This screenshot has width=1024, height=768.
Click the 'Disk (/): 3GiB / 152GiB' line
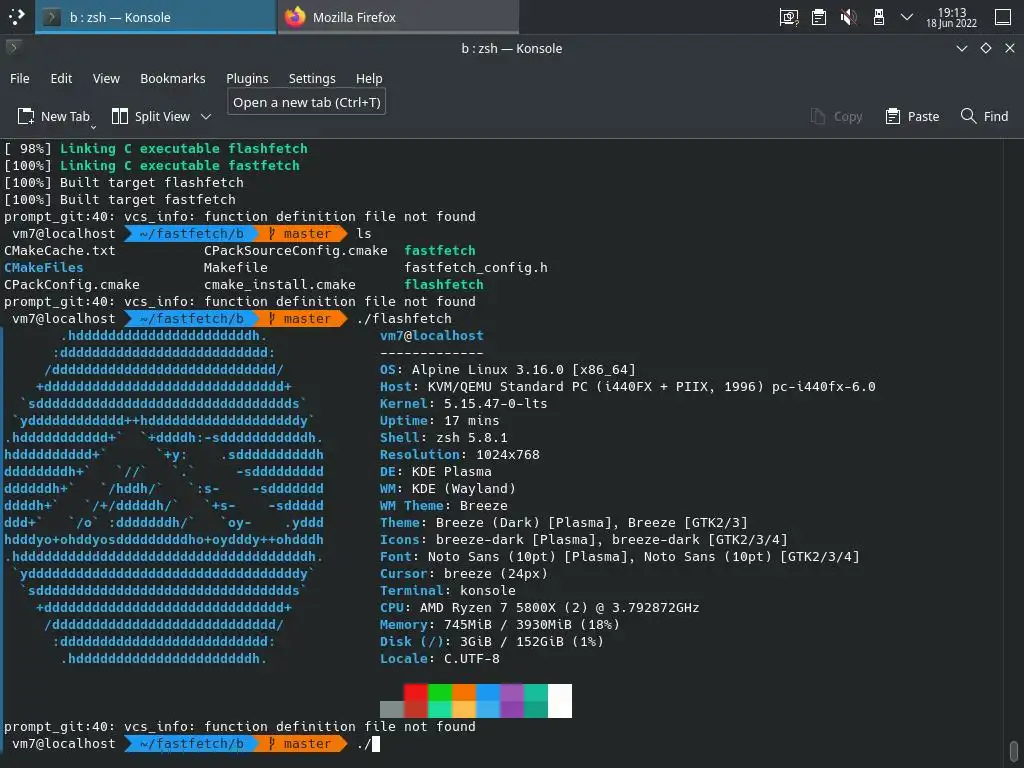(x=492, y=641)
